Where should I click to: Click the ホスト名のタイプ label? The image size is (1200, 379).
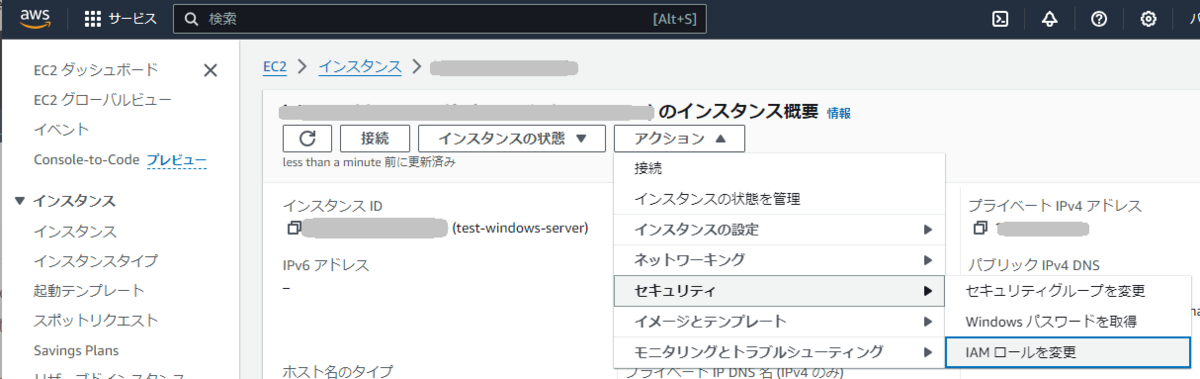point(338,372)
